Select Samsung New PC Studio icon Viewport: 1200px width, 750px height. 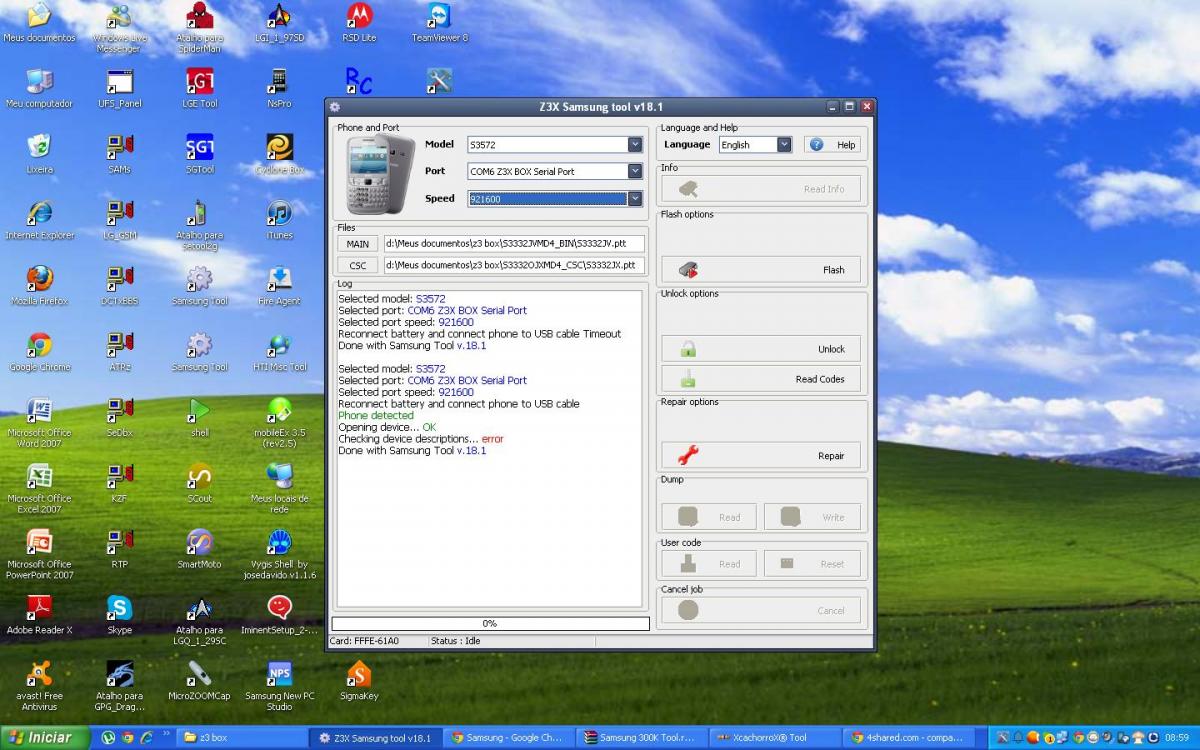pos(279,685)
